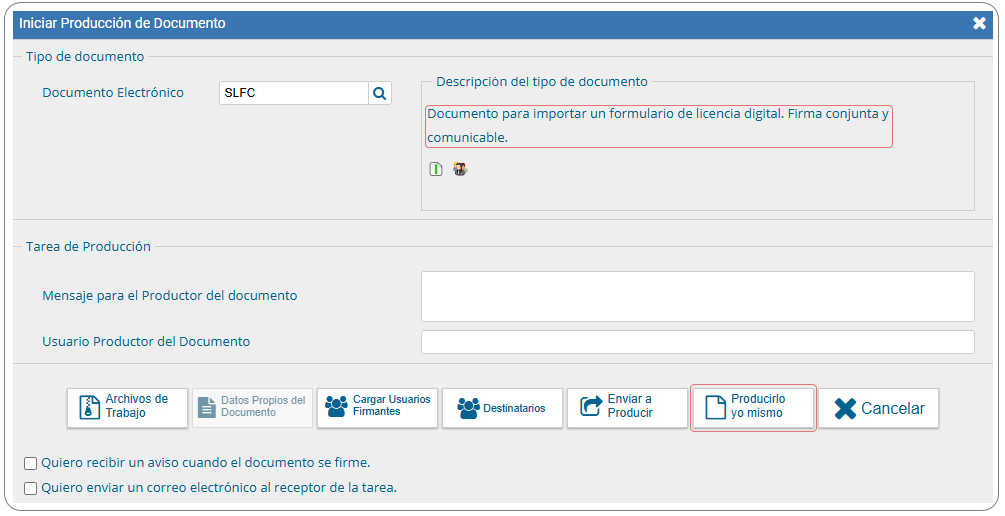Screen dimensions: 1005x516
Task: Enable notice when document is signed checkbox
Action: point(30,463)
